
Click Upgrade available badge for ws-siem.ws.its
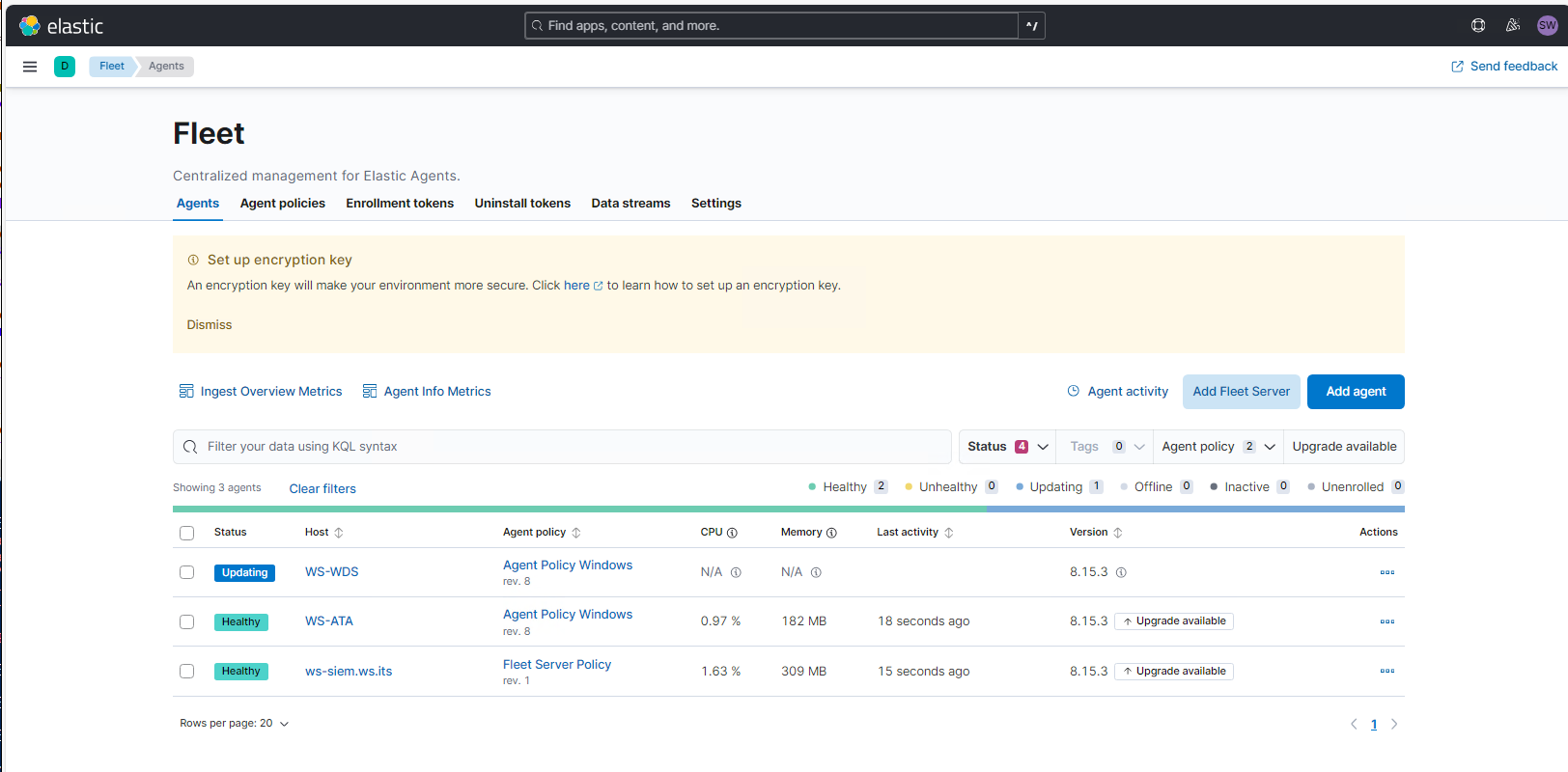pos(1174,672)
